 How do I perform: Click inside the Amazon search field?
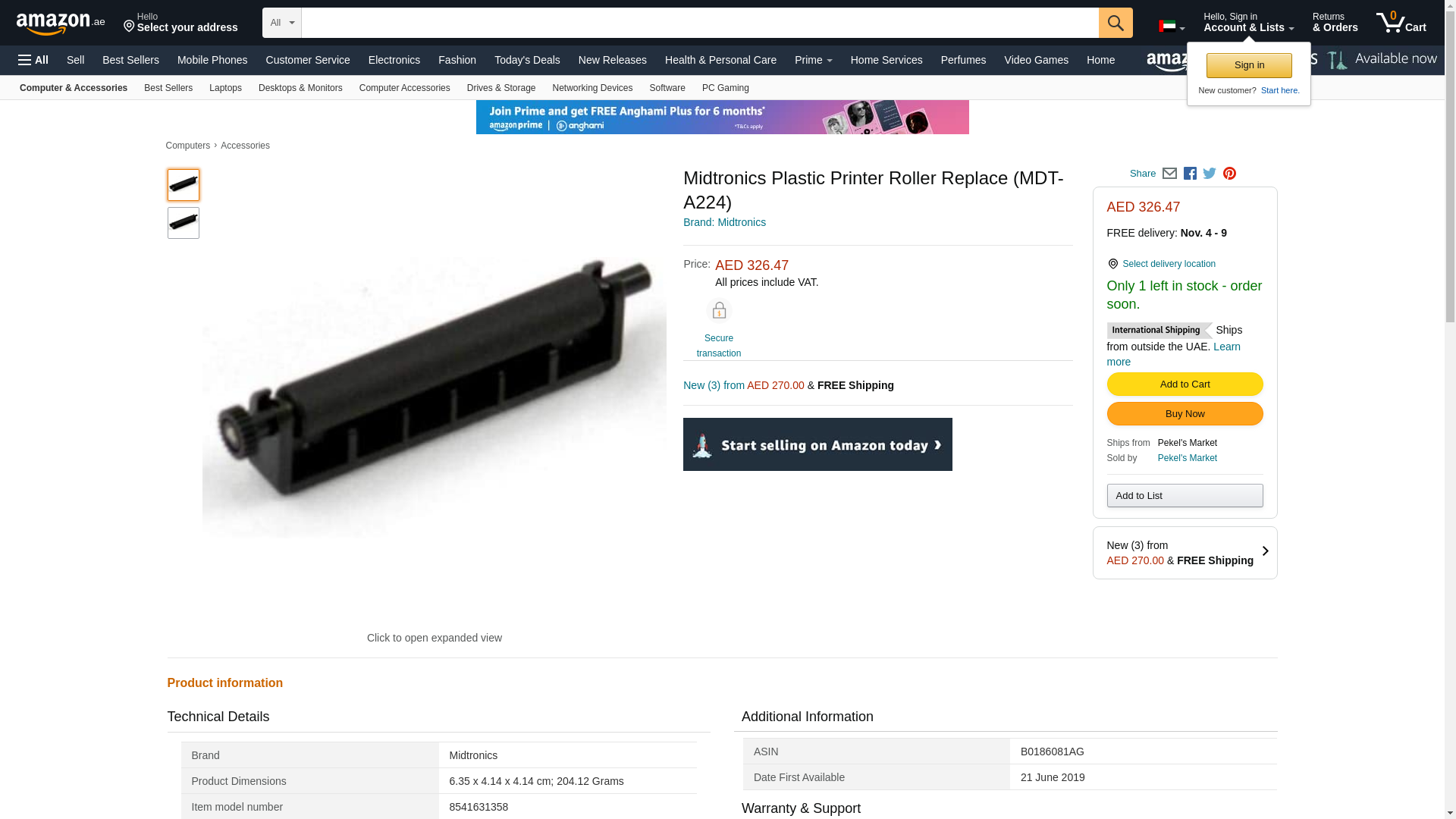(699, 23)
